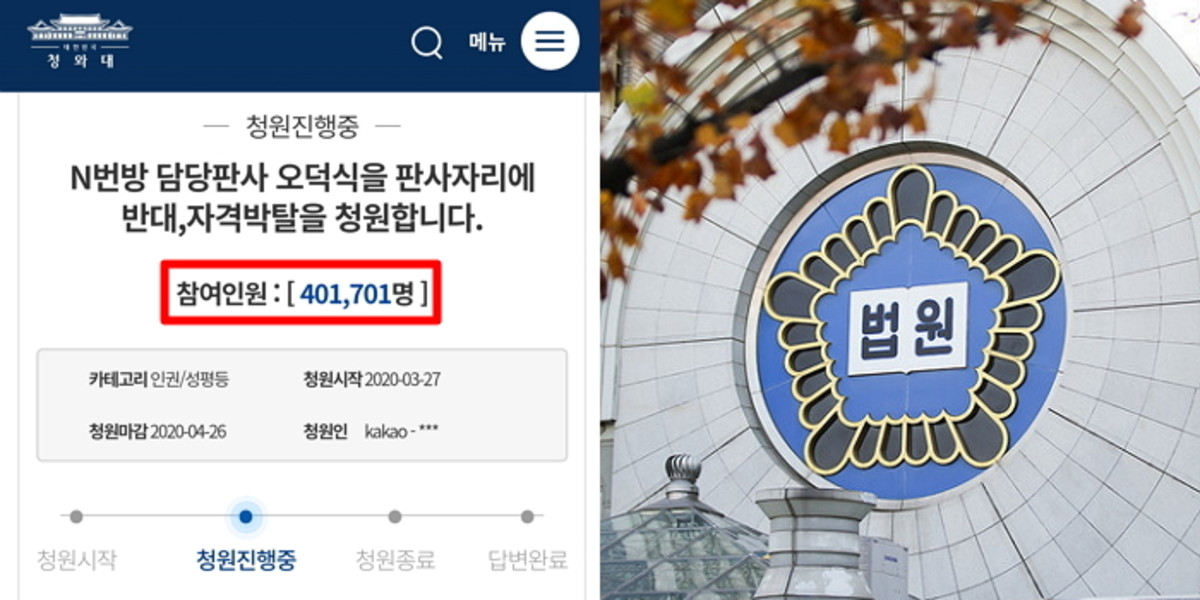Open the search magnifier icon
Viewport: 1200px width, 600px height.
pyautogui.click(x=427, y=42)
